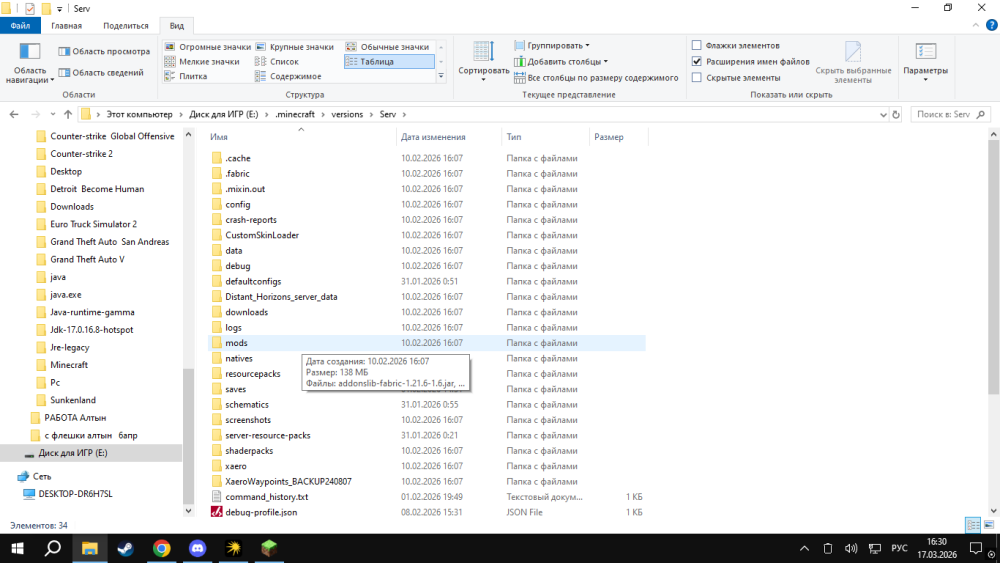The image size is (1000, 563).
Task: Open the Minecraft block icon on taskbar
Action: [x=269, y=548]
